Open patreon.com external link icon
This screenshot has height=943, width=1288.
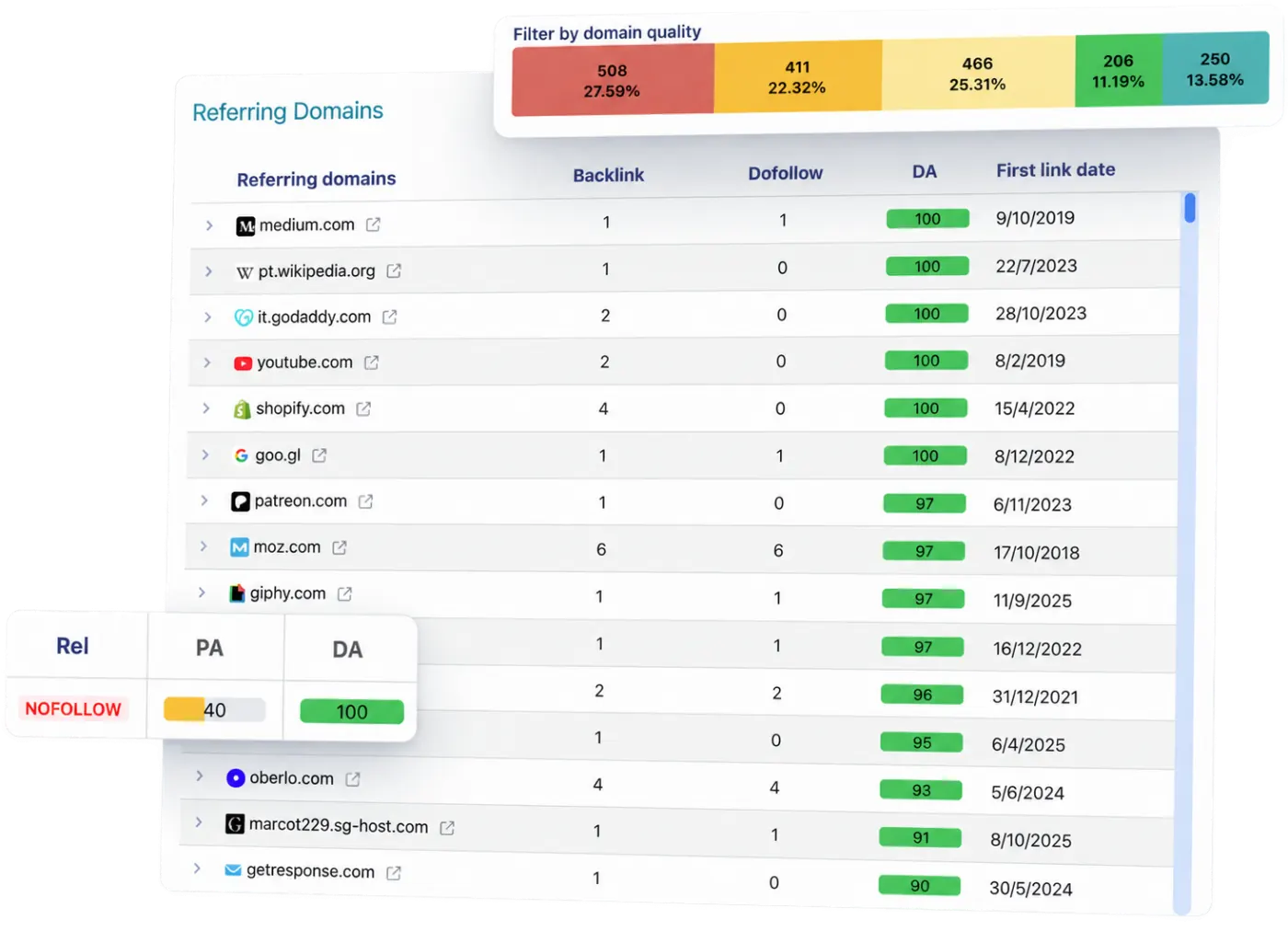point(365,501)
